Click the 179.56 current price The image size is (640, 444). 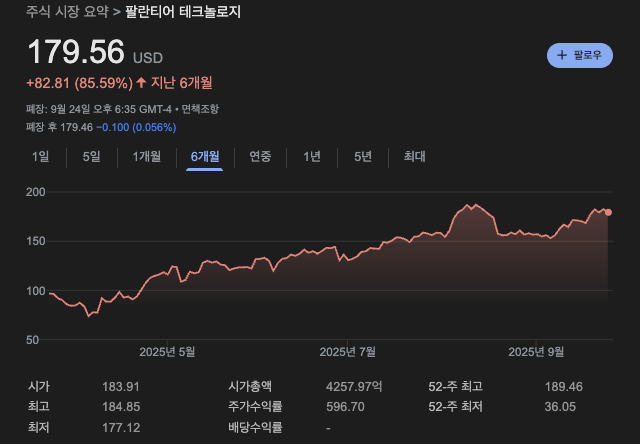coord(75,52)
